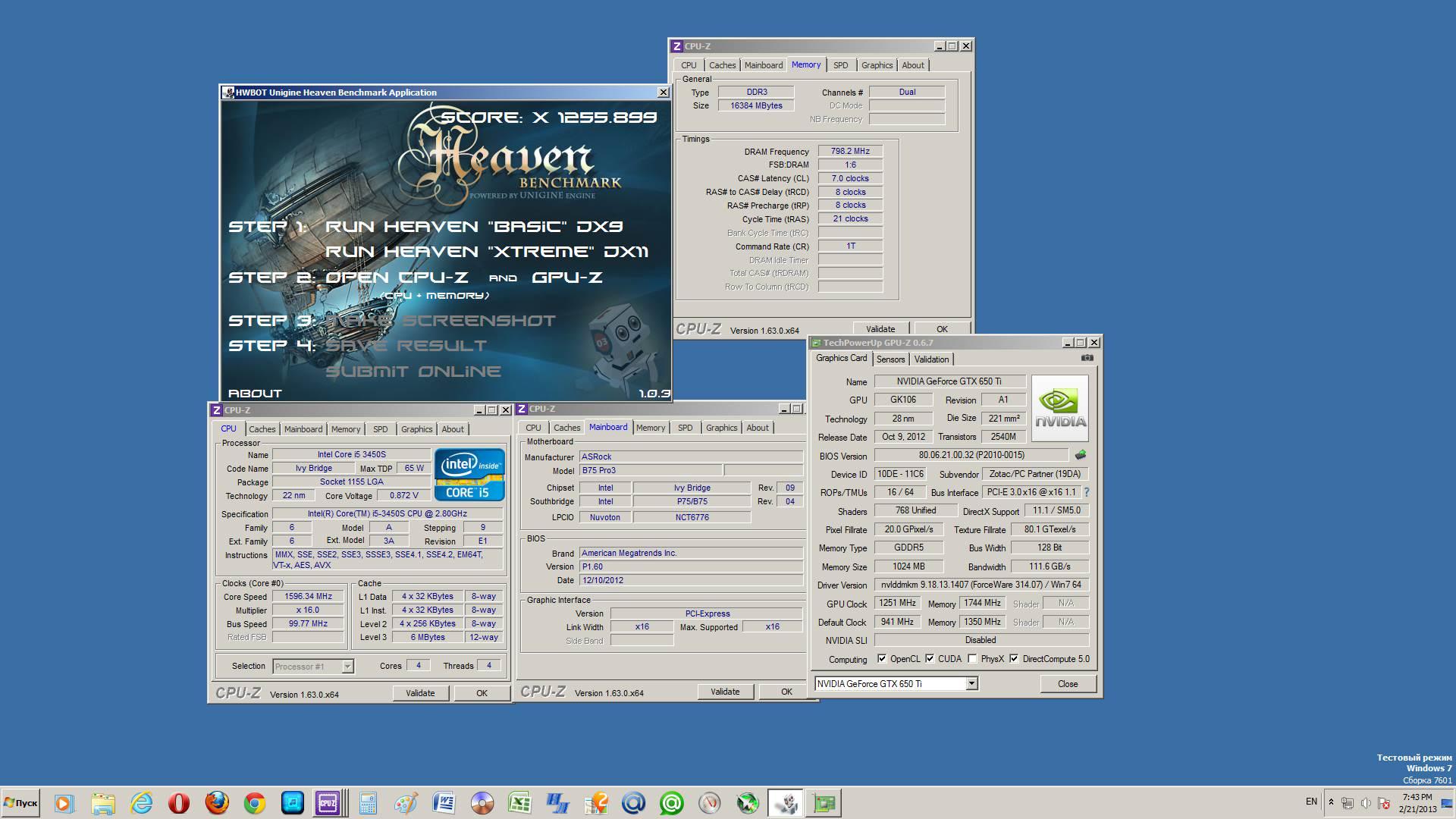This screenshot has width=1456, height=819.
Task: Open the blue music app on the taskbar
Action: click(x=293, y=803)
